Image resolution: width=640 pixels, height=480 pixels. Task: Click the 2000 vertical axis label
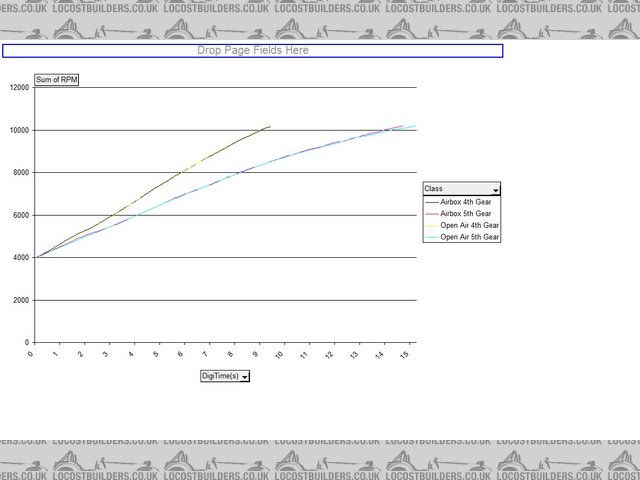coord(22,300)
